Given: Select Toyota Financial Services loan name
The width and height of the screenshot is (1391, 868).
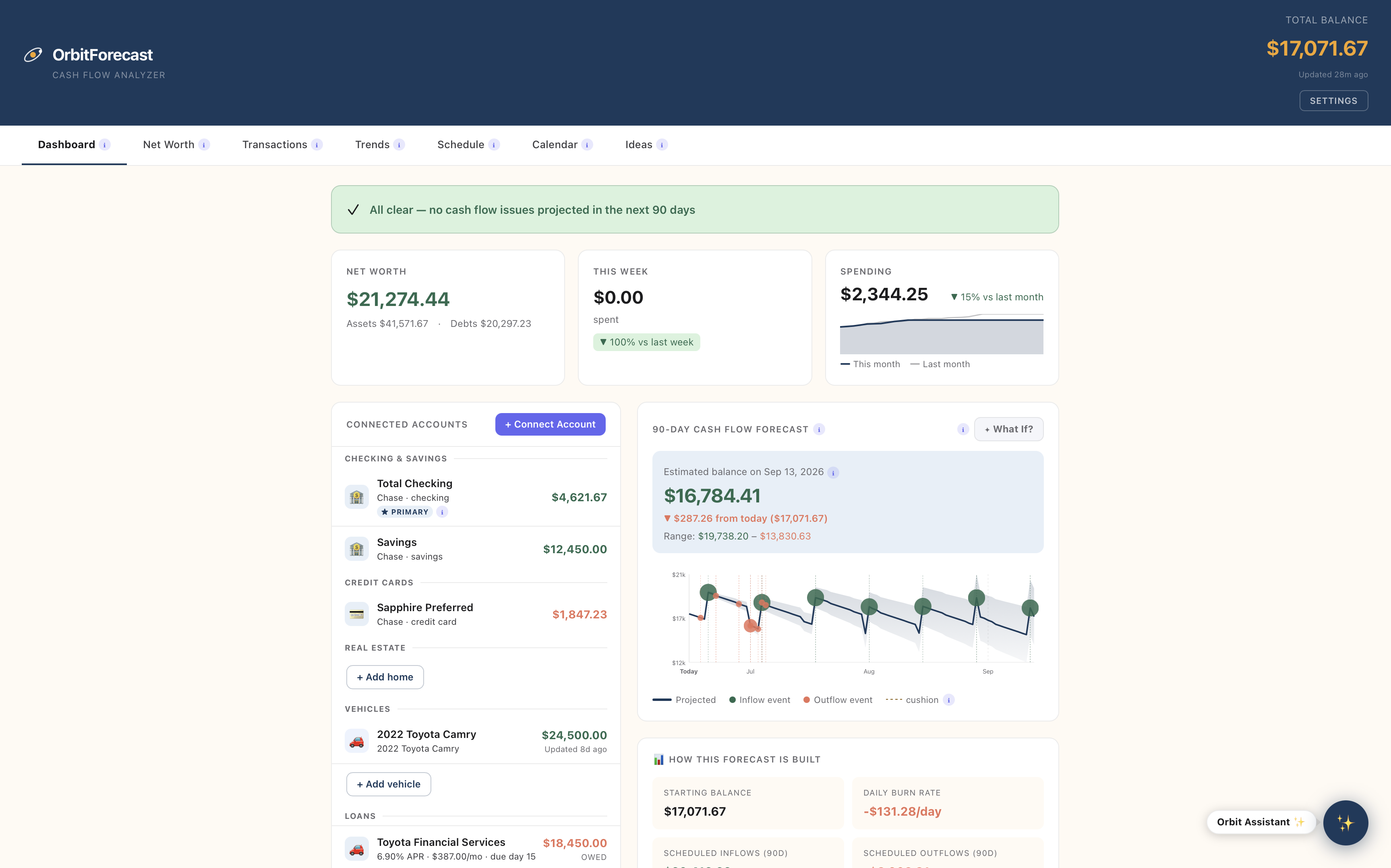Looking at the screenshot, I should coord(441,842).
